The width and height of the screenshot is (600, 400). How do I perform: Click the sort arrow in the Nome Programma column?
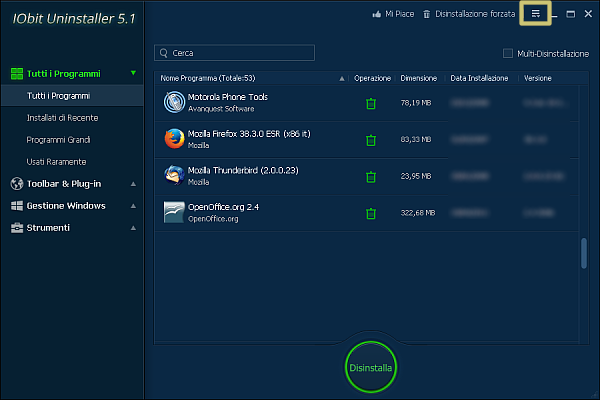[342, 78]
